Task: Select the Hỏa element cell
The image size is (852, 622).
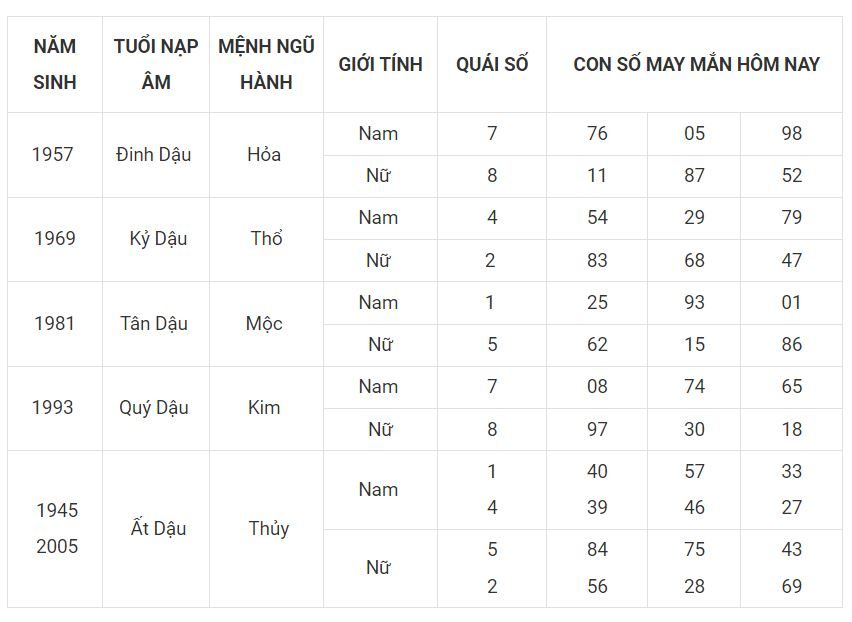Action: pos(264,155)
